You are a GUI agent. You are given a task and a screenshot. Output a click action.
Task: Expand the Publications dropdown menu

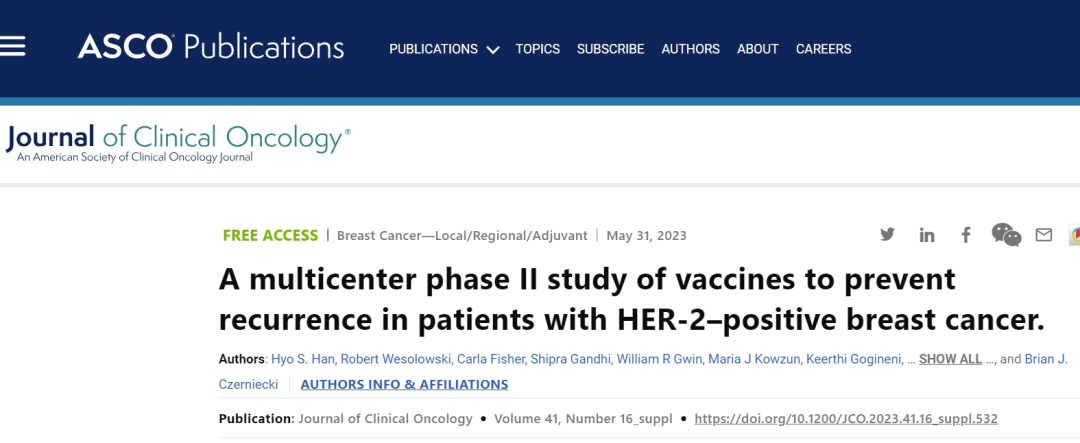pos(444,49)
